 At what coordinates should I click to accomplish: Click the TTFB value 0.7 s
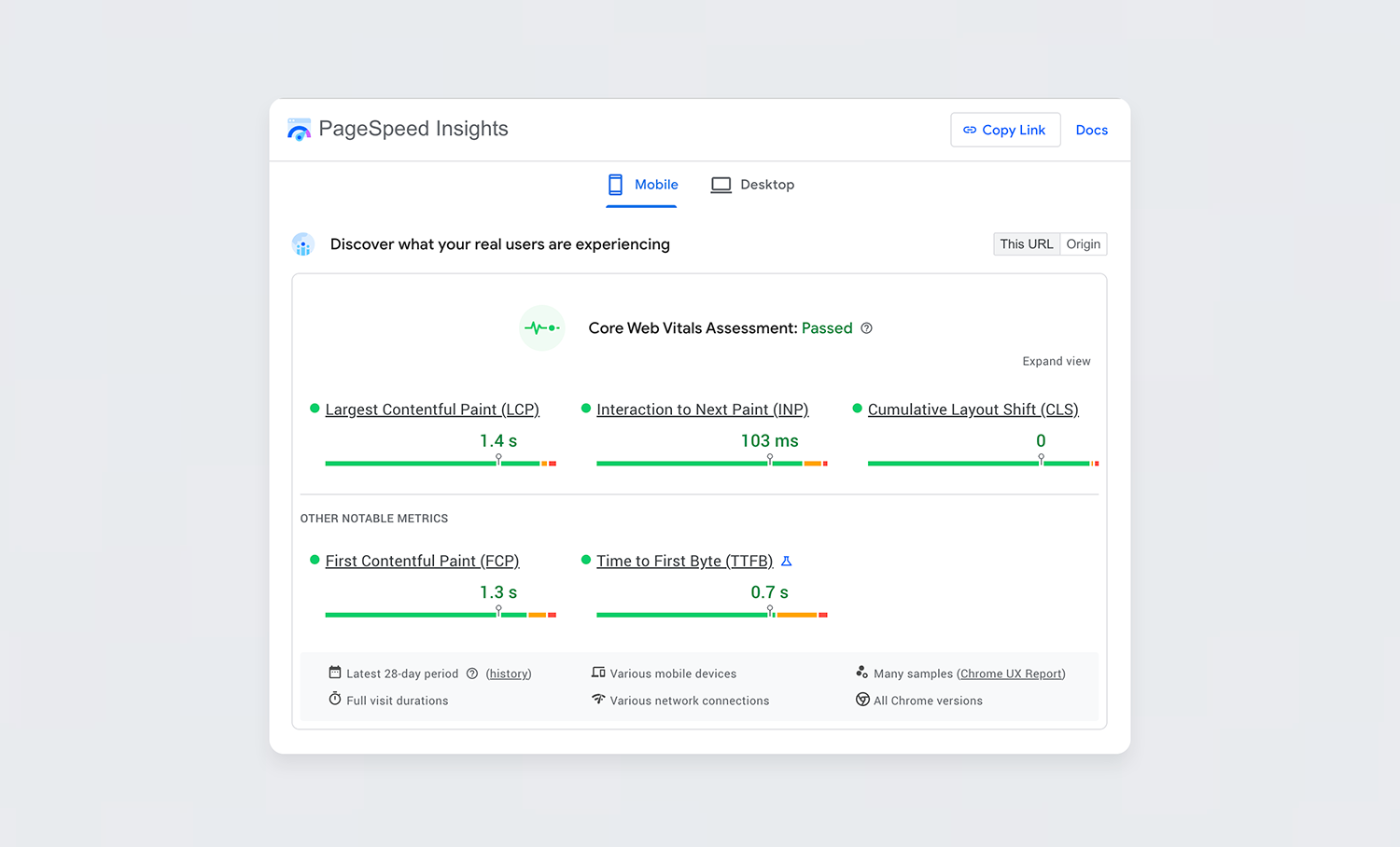[770, 592]
